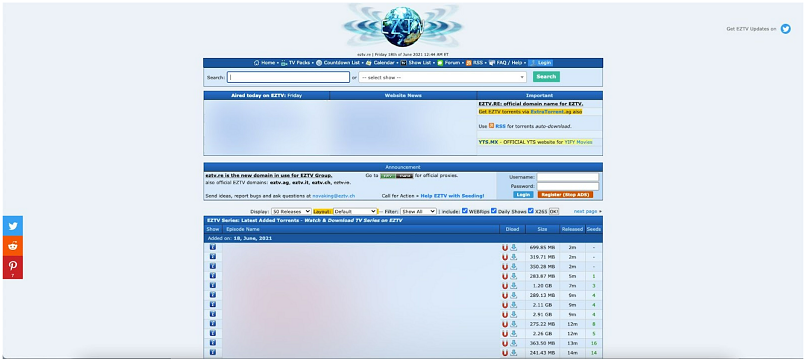Click the Password input field

[x=567, y=186]
